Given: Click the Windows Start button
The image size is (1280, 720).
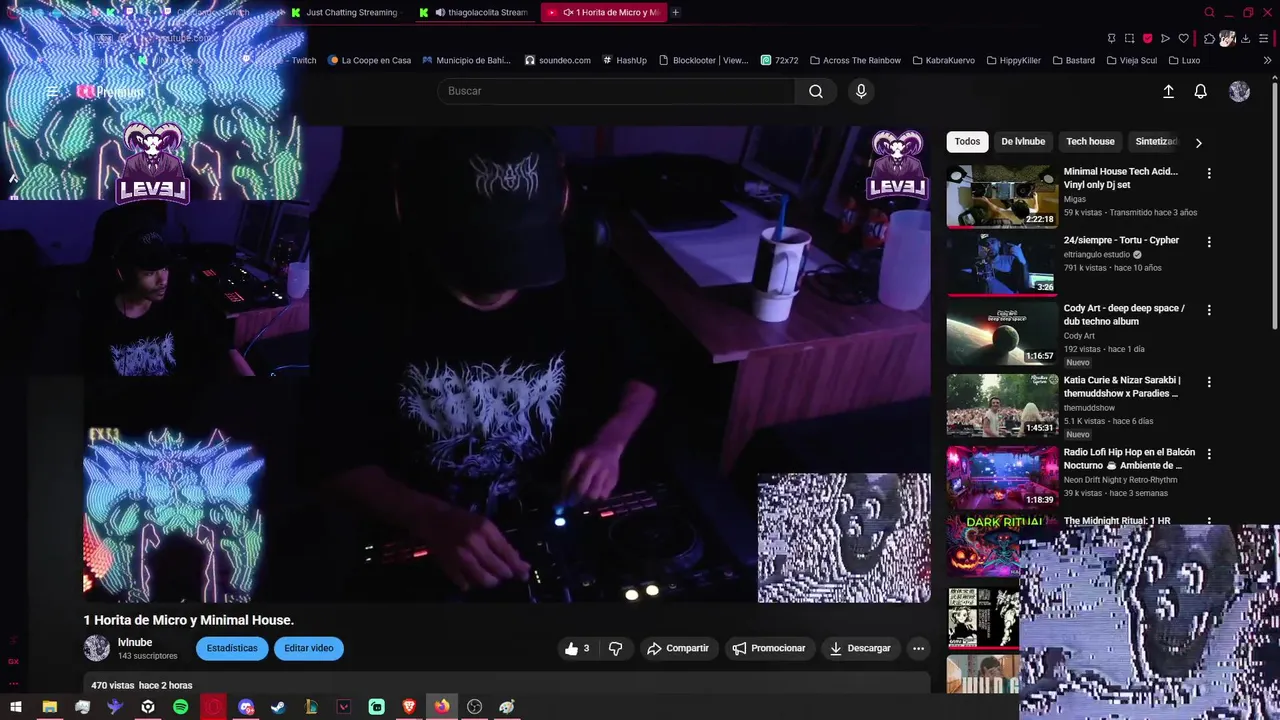Looking at the screenshot, I should (x=16, y=707).
